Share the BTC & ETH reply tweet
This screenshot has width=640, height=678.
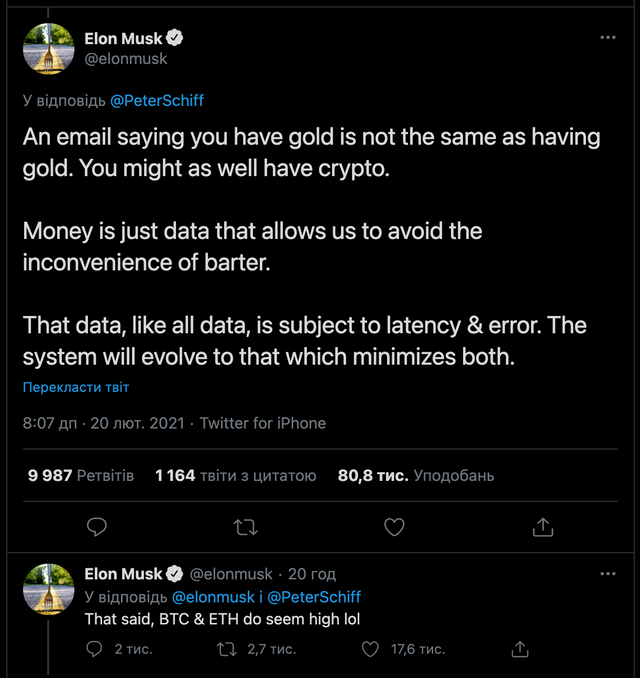(x=519, y=649)
